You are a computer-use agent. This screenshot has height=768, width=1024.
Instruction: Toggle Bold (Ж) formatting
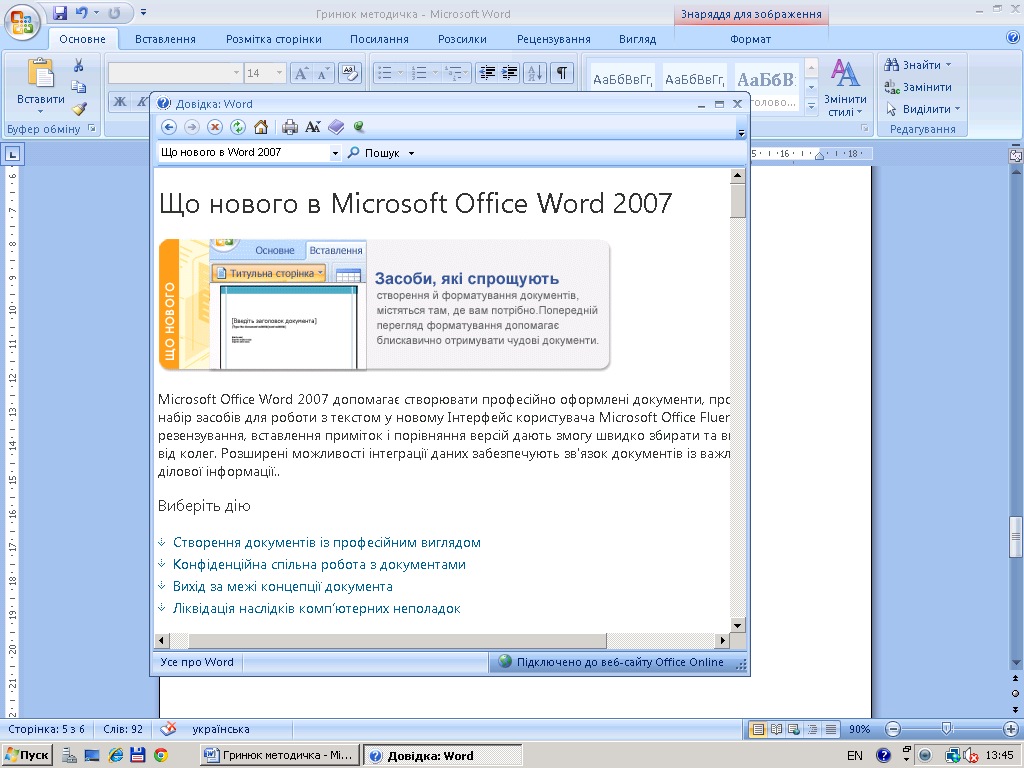(x=120, y=101)
